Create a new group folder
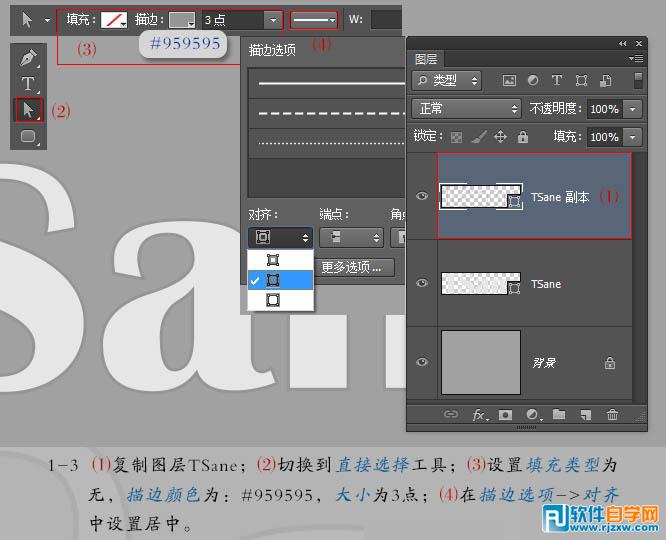This screenshot has height=540, width=666. pos(559,414)
